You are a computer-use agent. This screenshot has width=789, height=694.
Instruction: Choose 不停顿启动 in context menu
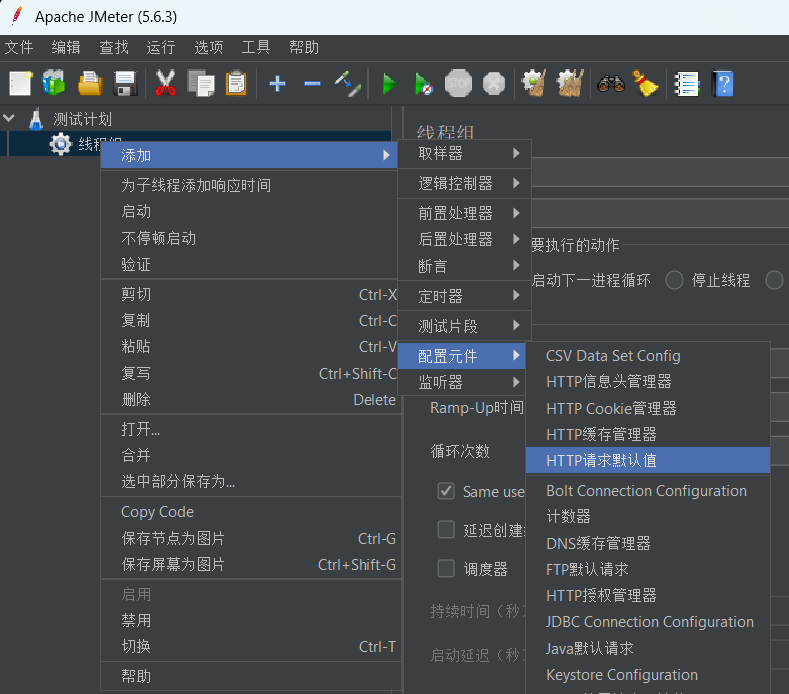pos(250,238)
